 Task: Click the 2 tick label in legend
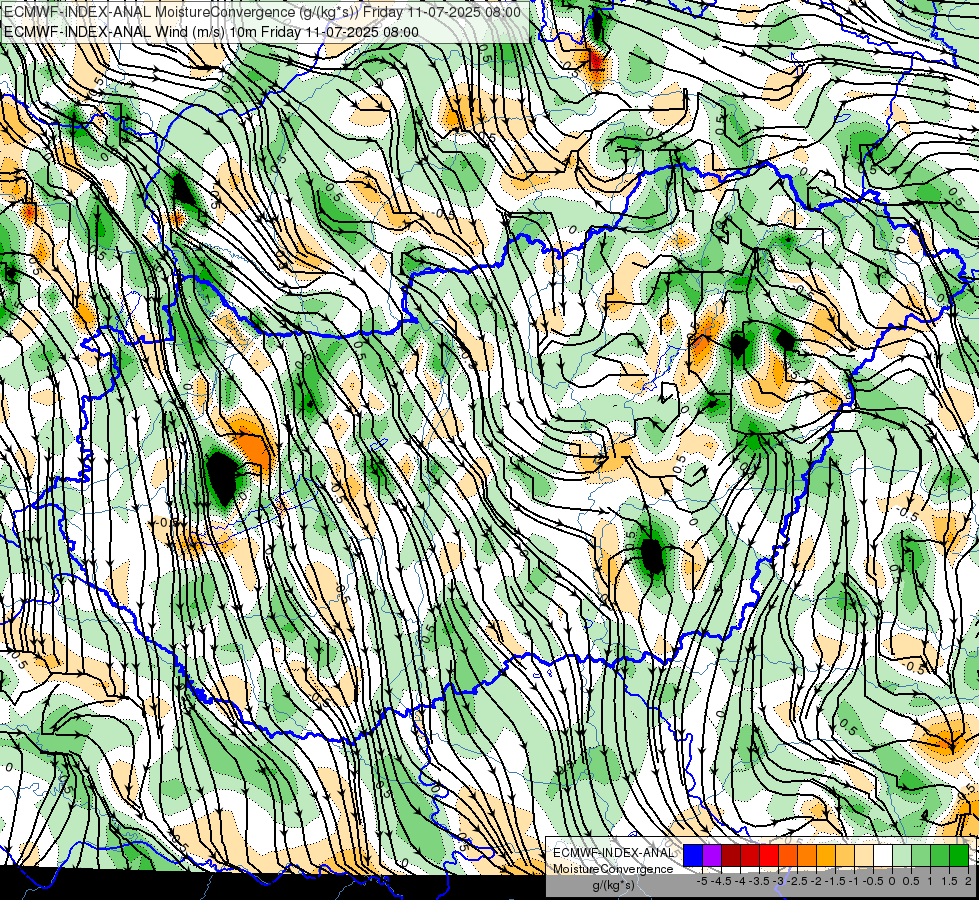(x=968, y=881)
